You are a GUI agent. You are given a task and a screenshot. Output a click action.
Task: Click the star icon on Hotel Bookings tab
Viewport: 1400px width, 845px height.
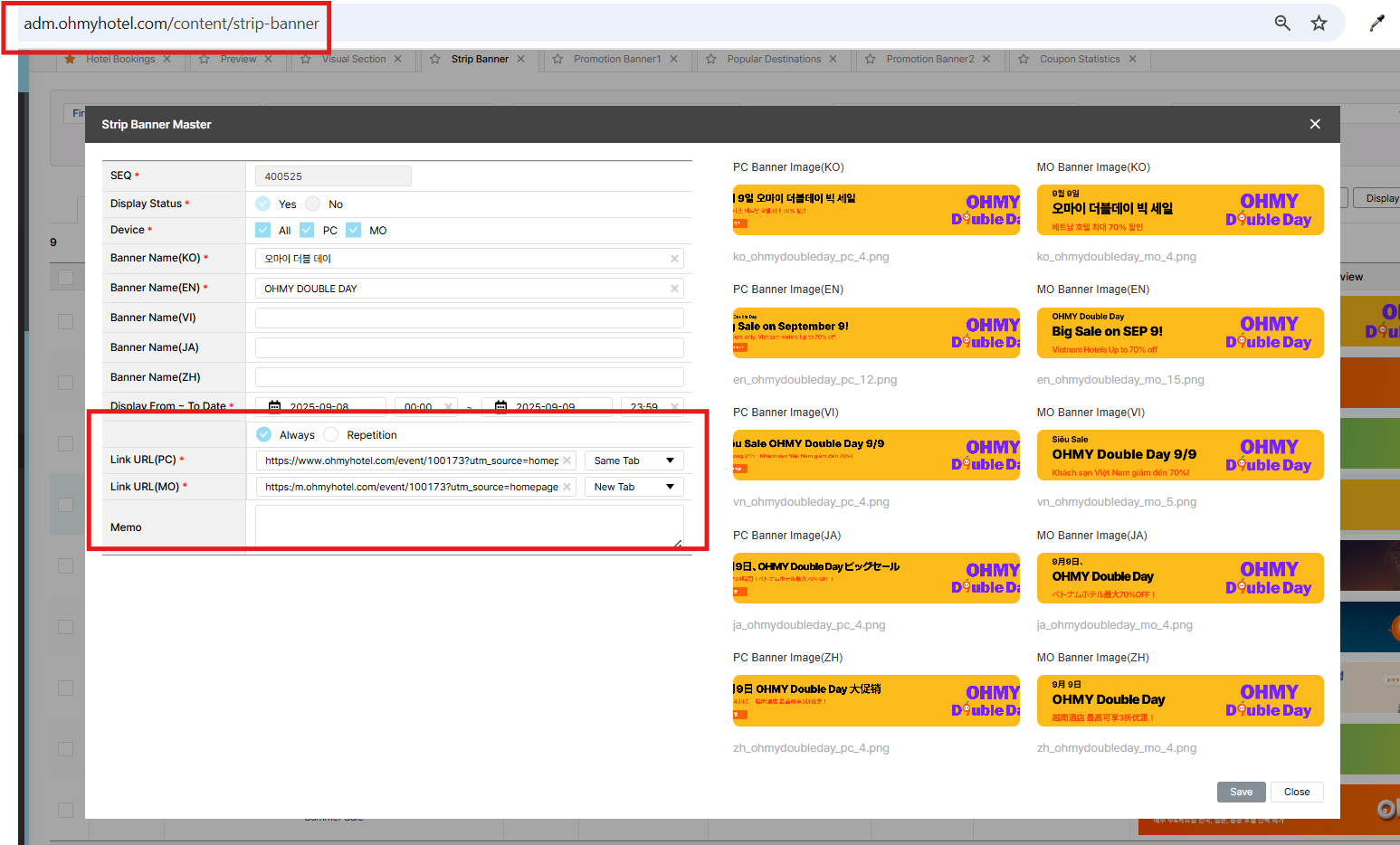point(70,59)
